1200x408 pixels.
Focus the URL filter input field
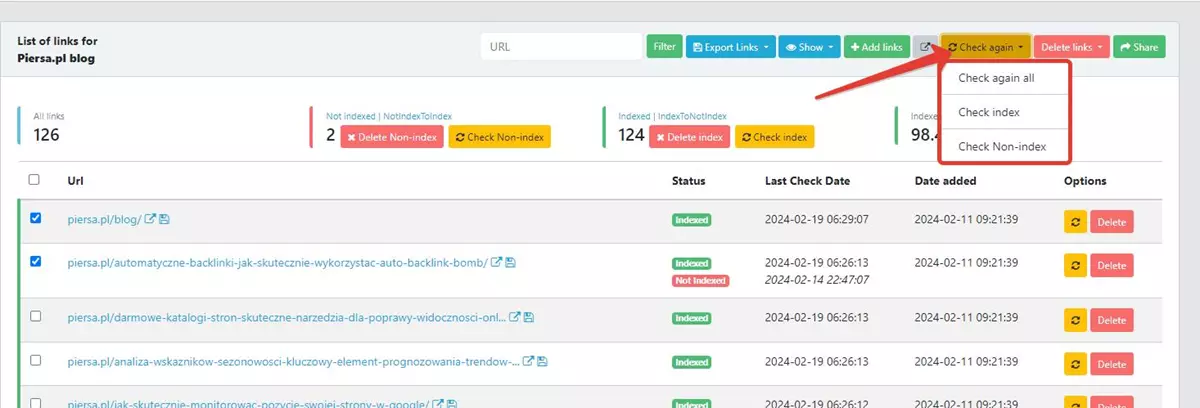pos(561,47)
